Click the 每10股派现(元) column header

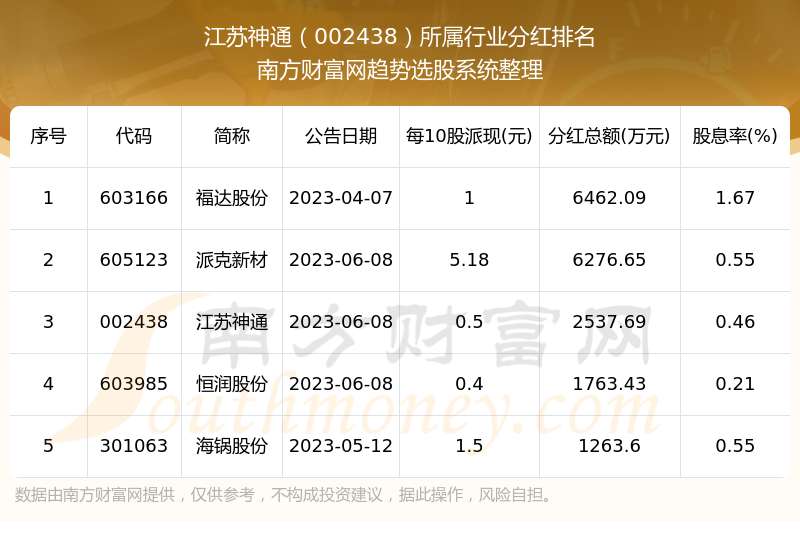click(469, 136)
